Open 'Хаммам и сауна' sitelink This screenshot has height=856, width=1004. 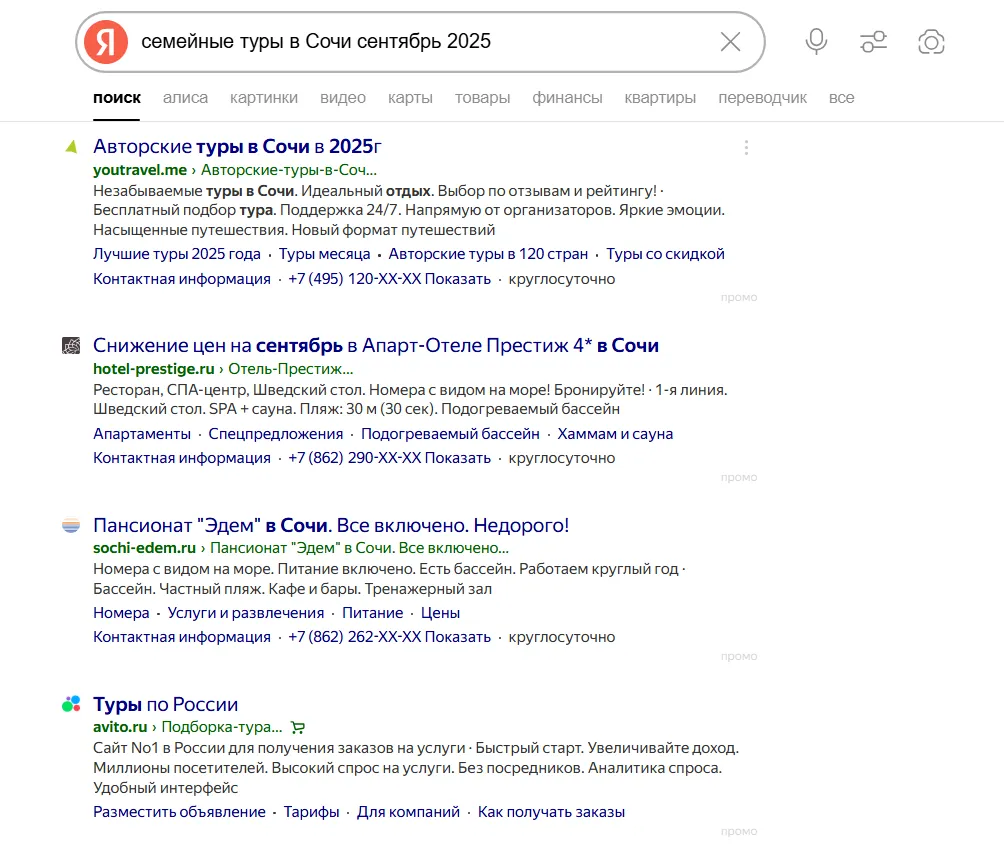[615, 434]
